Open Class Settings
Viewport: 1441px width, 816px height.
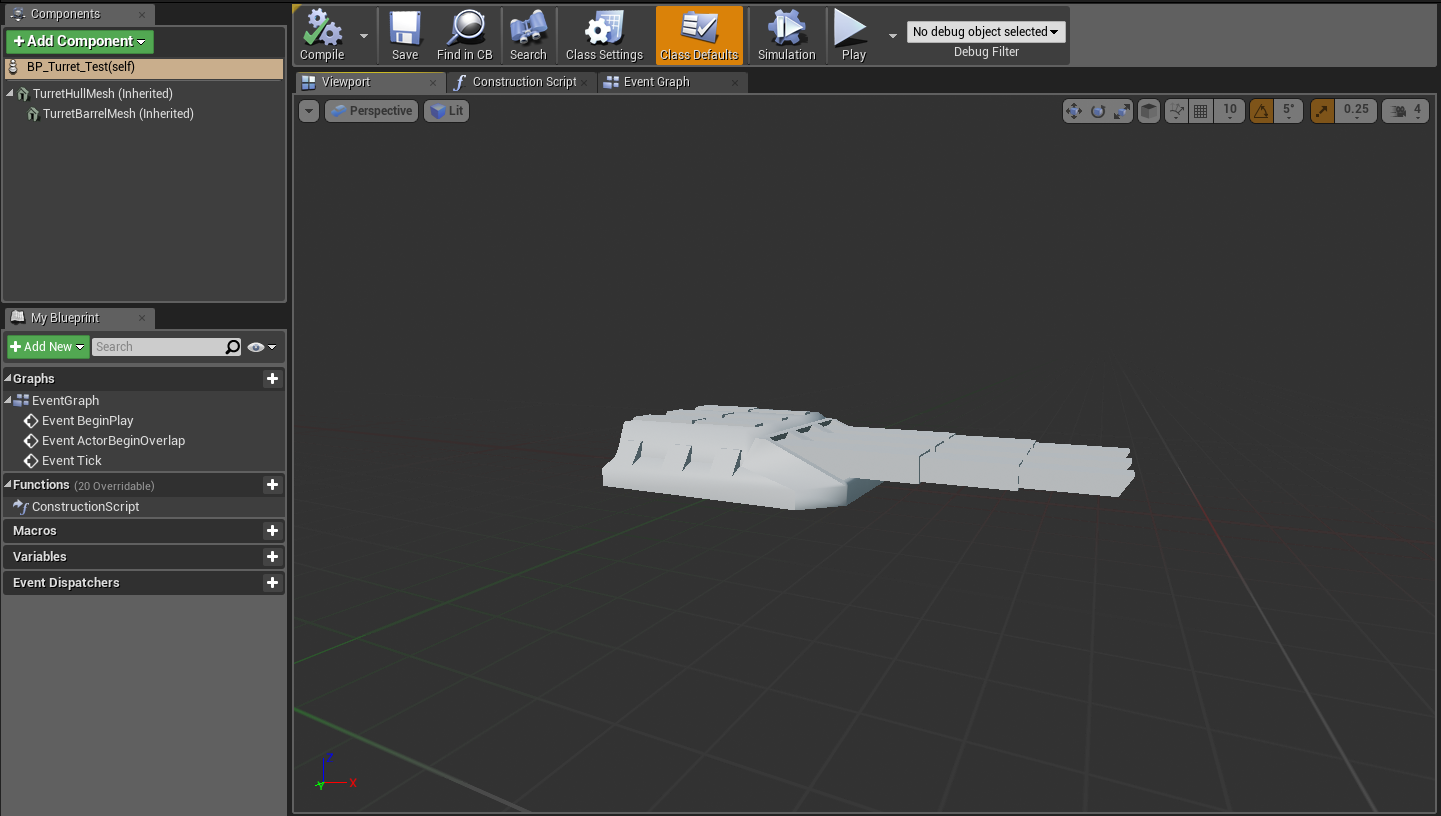coord(604,35)
